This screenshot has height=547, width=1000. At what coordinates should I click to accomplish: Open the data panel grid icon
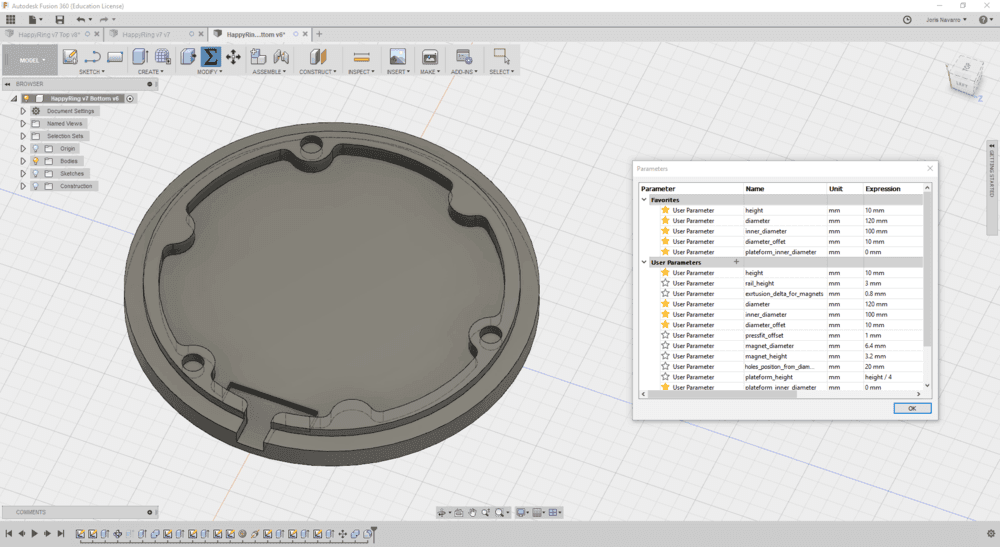(x=11, y=20)
